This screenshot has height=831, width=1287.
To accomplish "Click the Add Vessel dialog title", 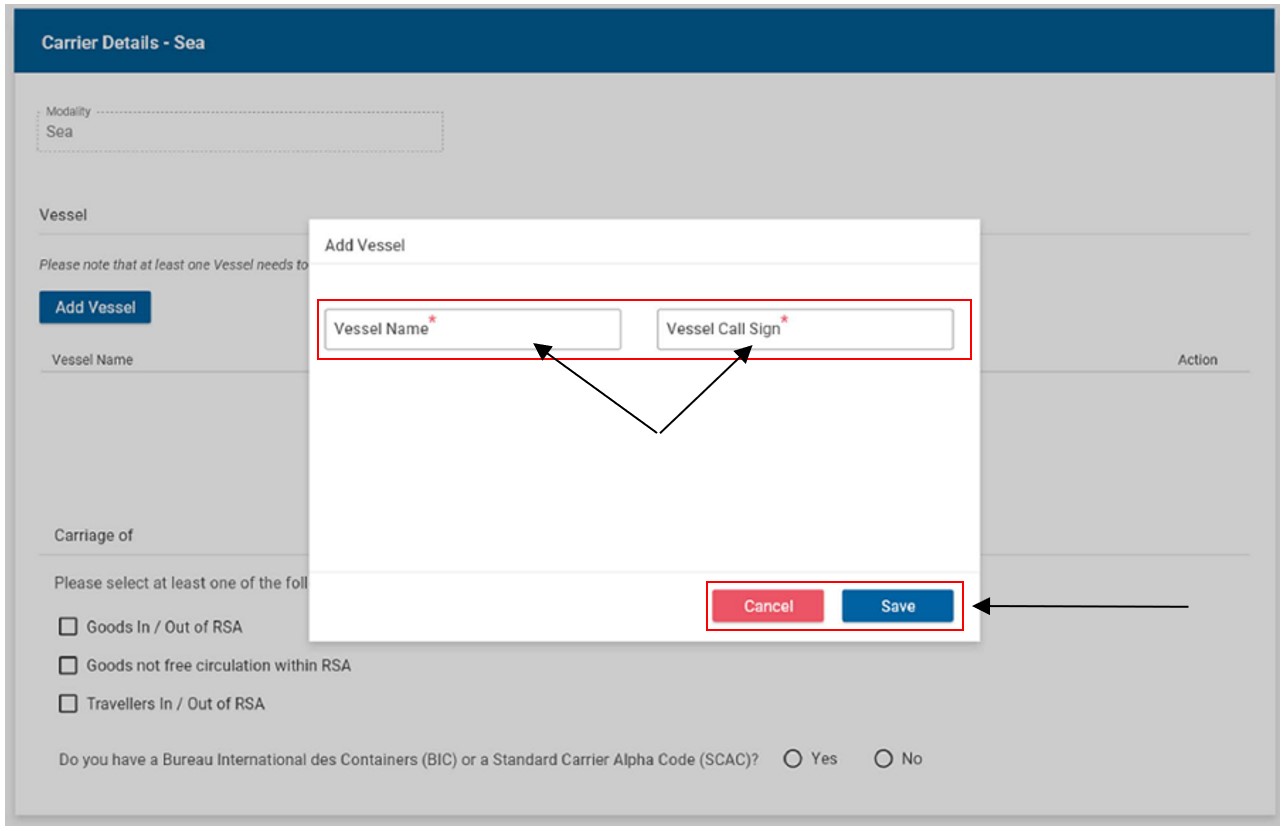I will click(365, 245).
